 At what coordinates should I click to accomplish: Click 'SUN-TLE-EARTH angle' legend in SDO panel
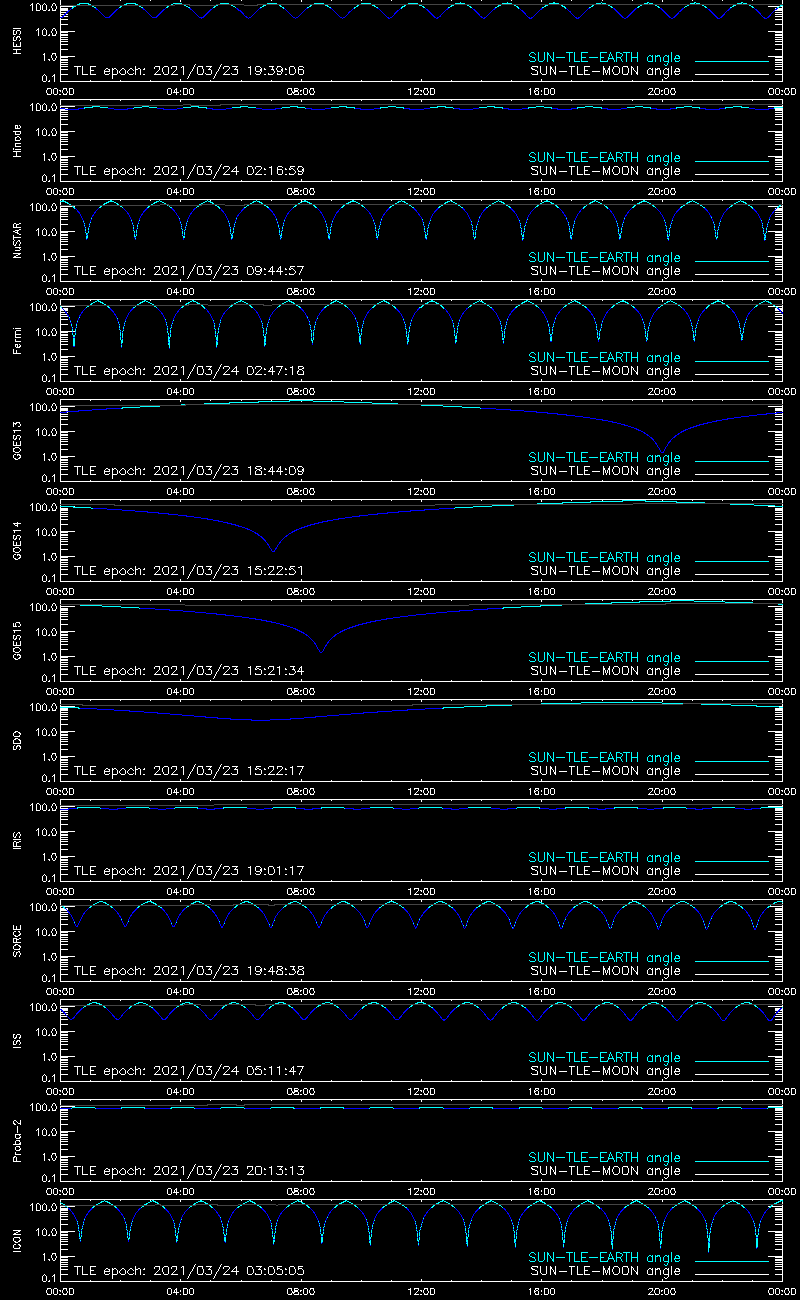604,757
